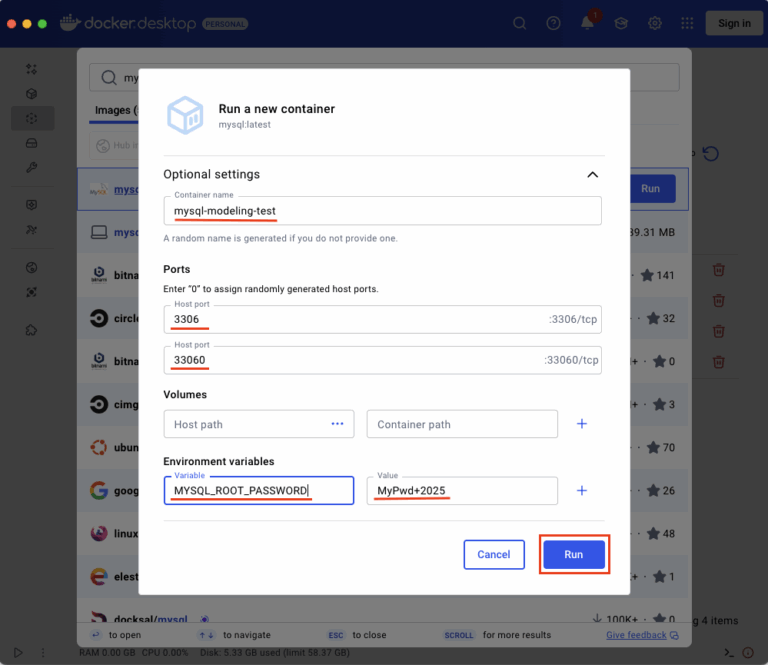768x665 pixels.
Task: Collapse the Optional settings section
Action: point(592,175)
